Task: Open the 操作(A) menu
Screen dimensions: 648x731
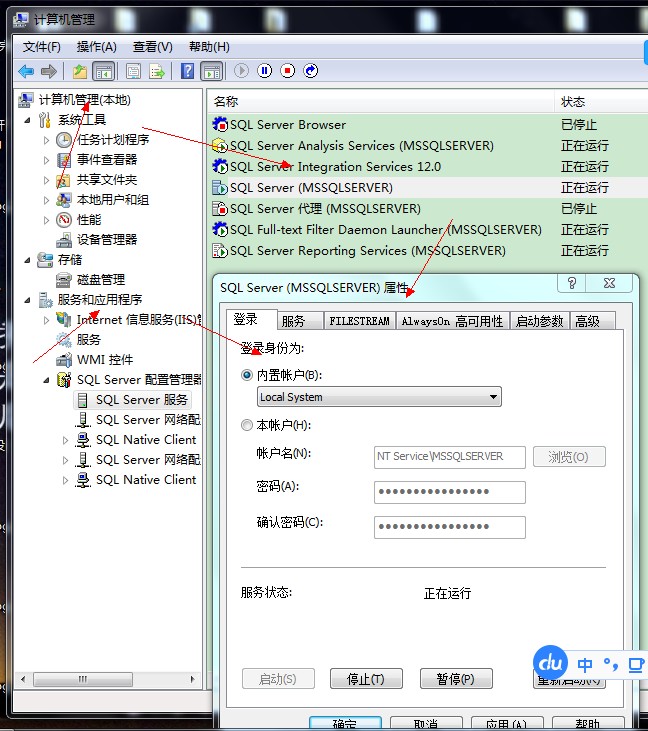Action: click(97, 47)
